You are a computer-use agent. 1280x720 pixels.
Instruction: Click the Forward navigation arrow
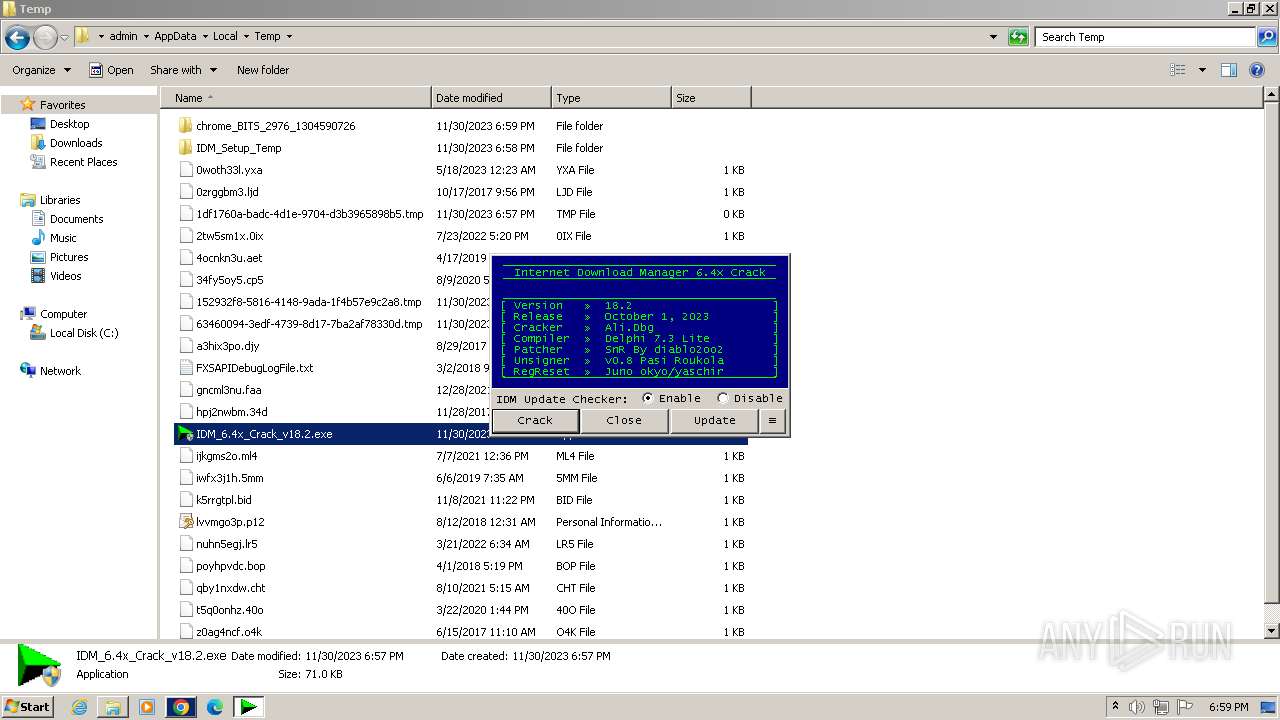click(x=45, y=37)
